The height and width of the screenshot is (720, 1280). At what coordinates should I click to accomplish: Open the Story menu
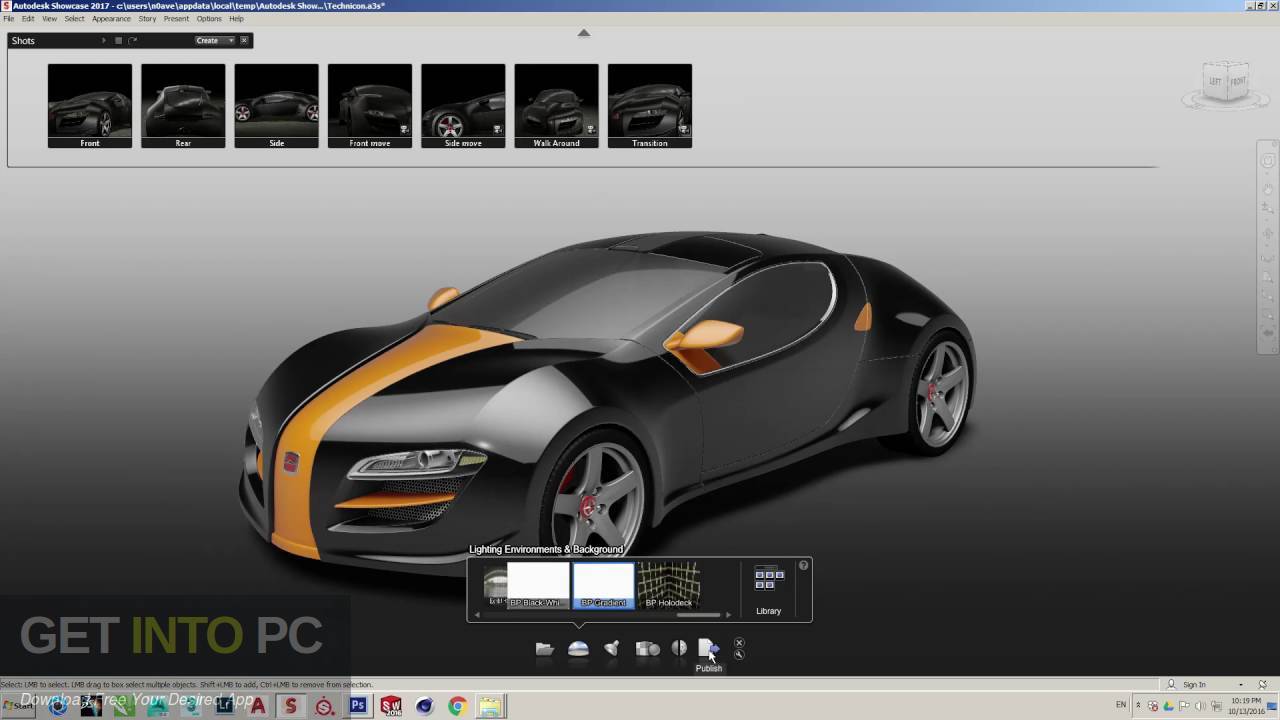click(147, 19)
